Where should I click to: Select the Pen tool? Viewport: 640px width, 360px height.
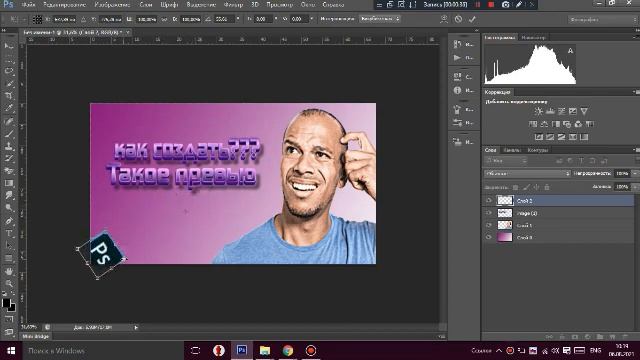click(9, 221)
